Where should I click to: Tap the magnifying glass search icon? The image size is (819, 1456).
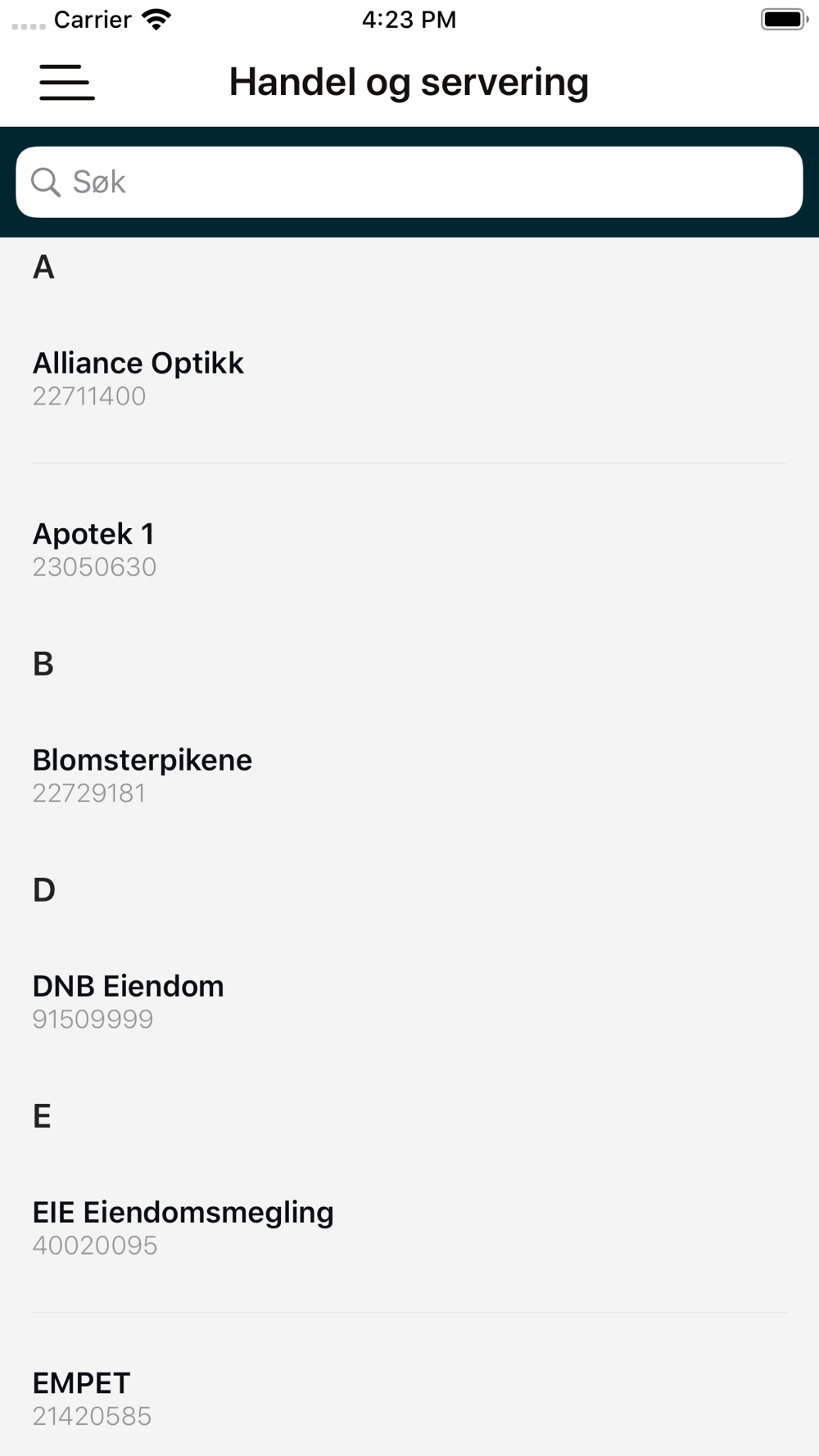click(46, 182)
